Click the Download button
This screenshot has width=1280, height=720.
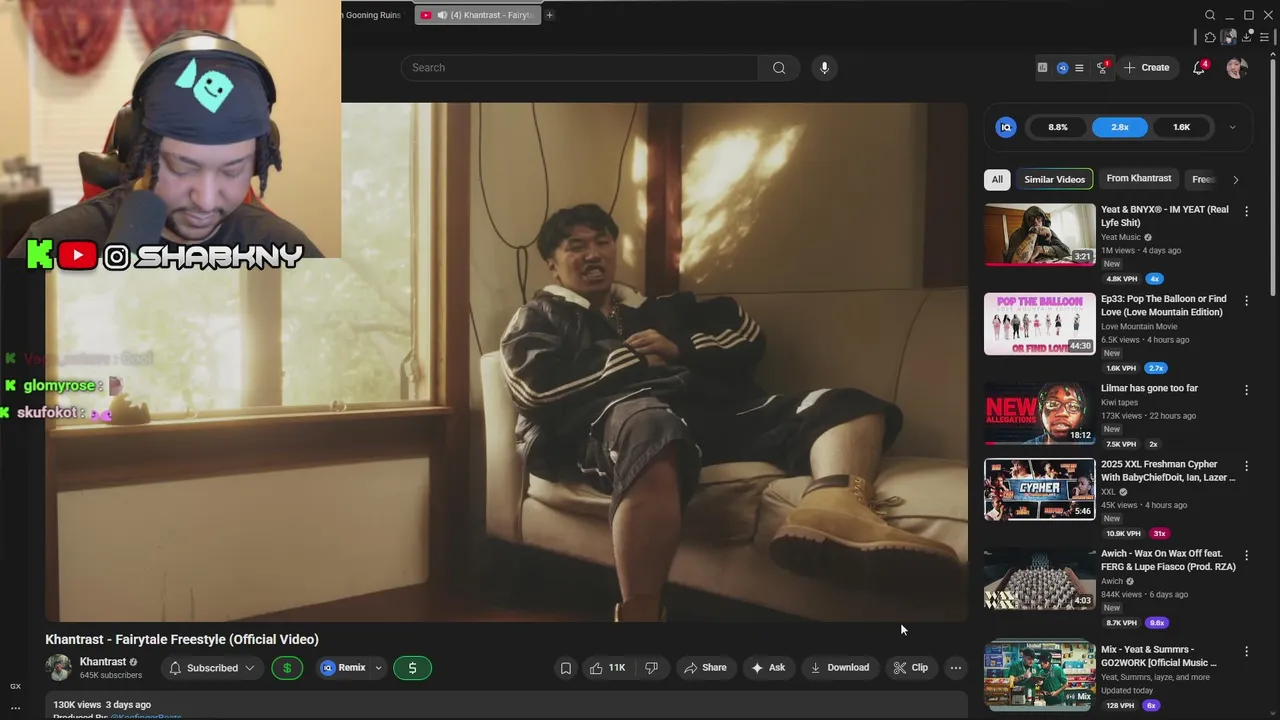click(x=839, y=668)
